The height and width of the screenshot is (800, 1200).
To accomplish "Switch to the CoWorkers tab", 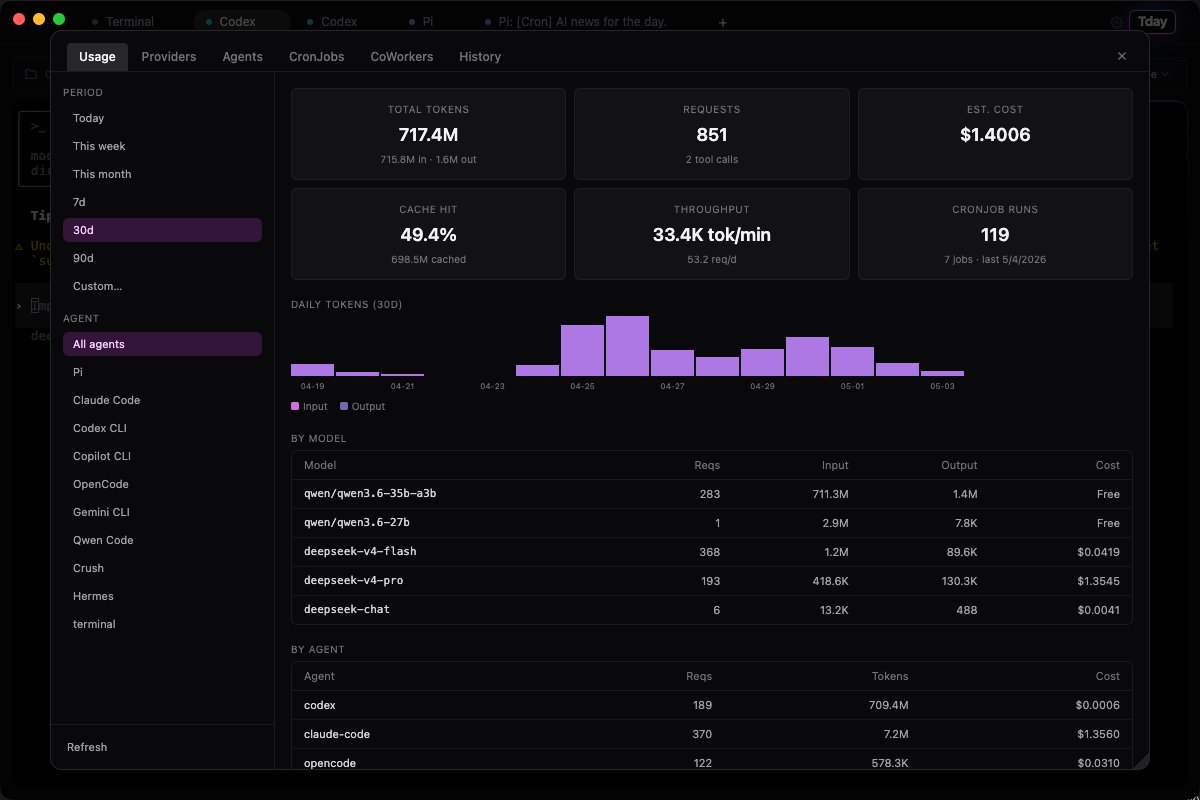I will (x=402, y=57).
